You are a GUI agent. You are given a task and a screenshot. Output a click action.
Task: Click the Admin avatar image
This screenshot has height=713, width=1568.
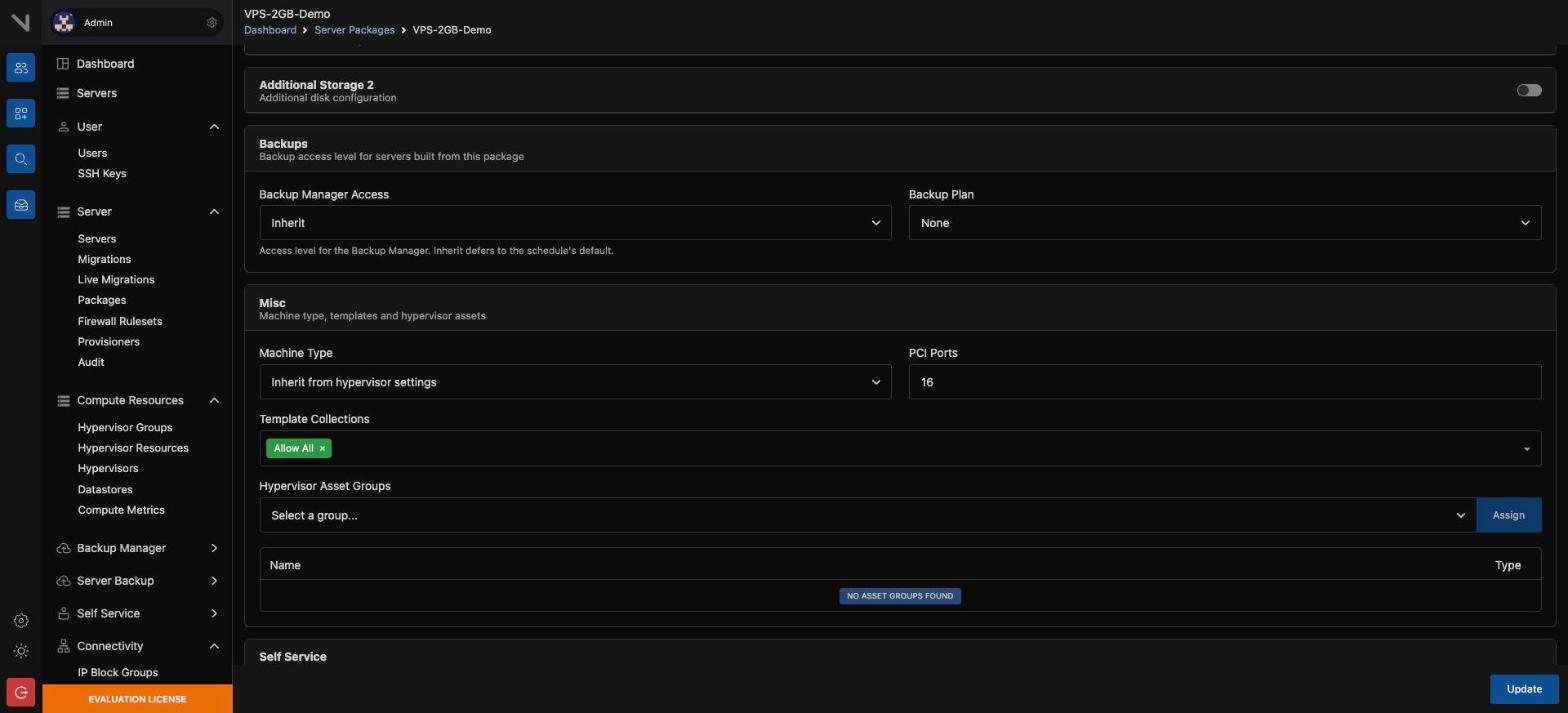click(x=64, y=22)
